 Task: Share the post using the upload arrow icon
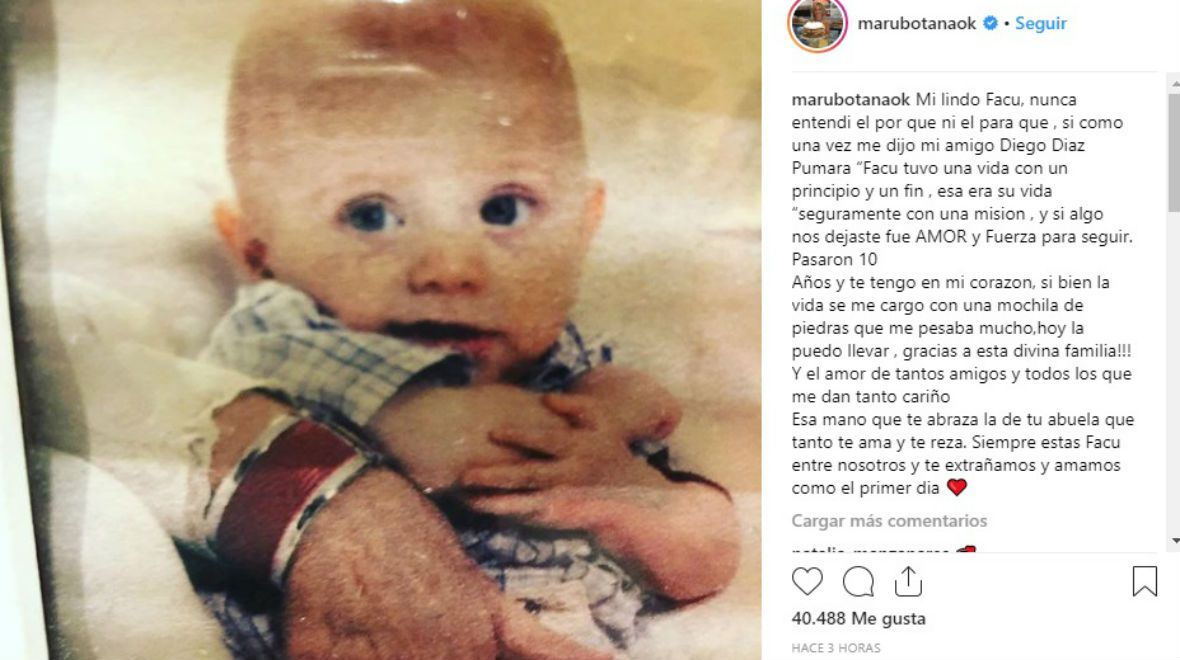[x=908, y=581]
